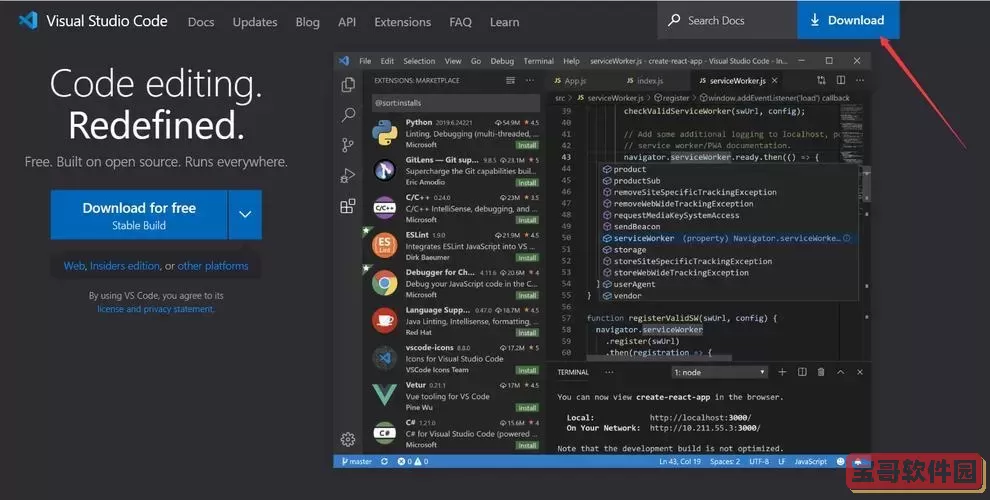Screen dimensions: 990x500
Task: Click the Visual Studio Code logo icon
Action: 28,21
